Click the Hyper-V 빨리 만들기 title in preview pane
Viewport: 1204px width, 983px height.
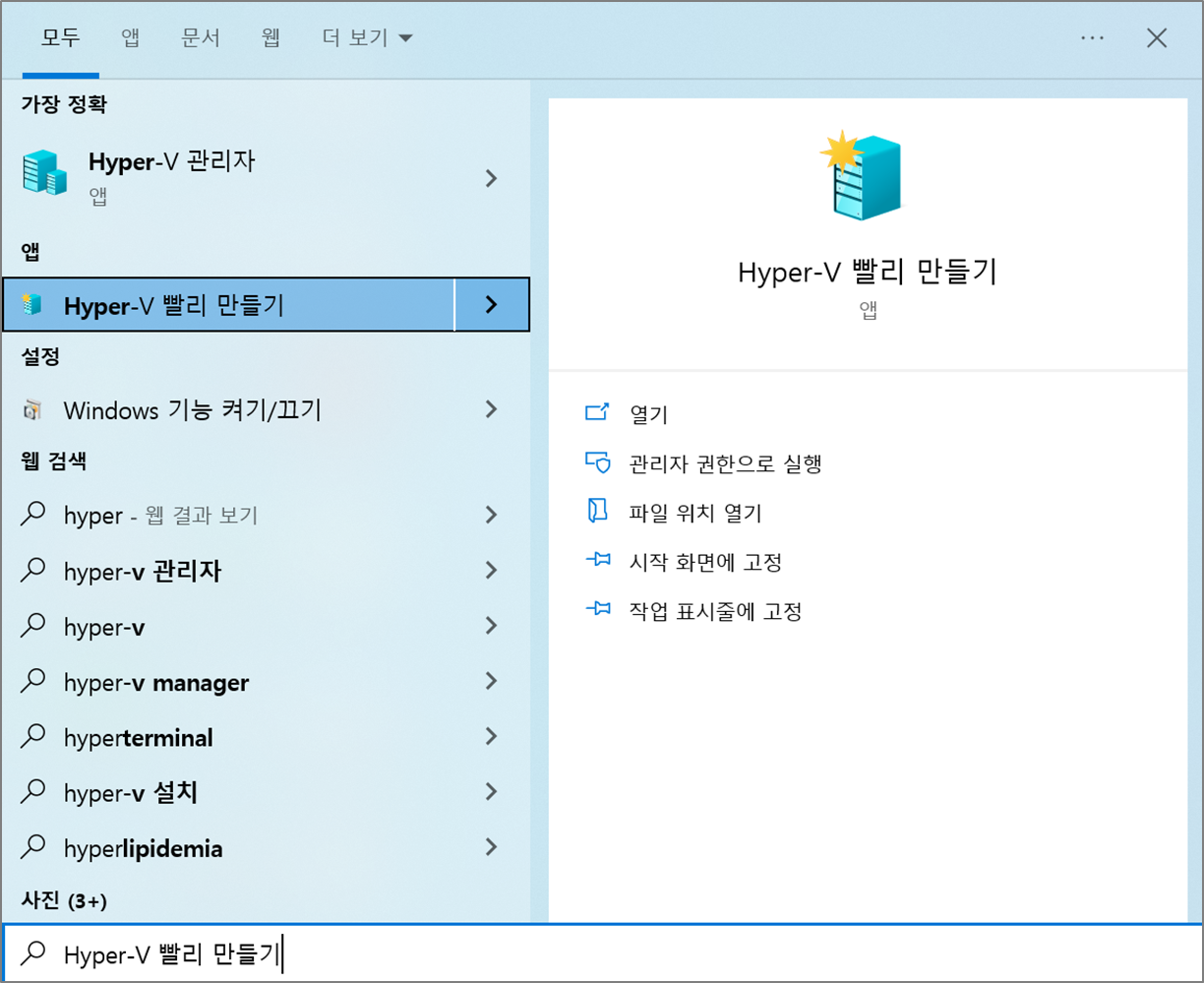tap(868, 272)
